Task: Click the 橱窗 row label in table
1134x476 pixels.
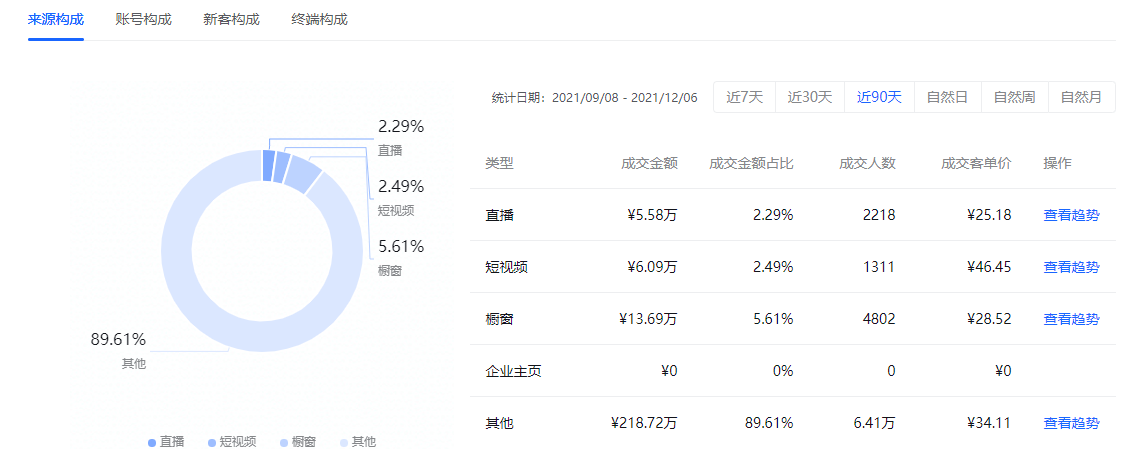Action: [x=499, y=319]
